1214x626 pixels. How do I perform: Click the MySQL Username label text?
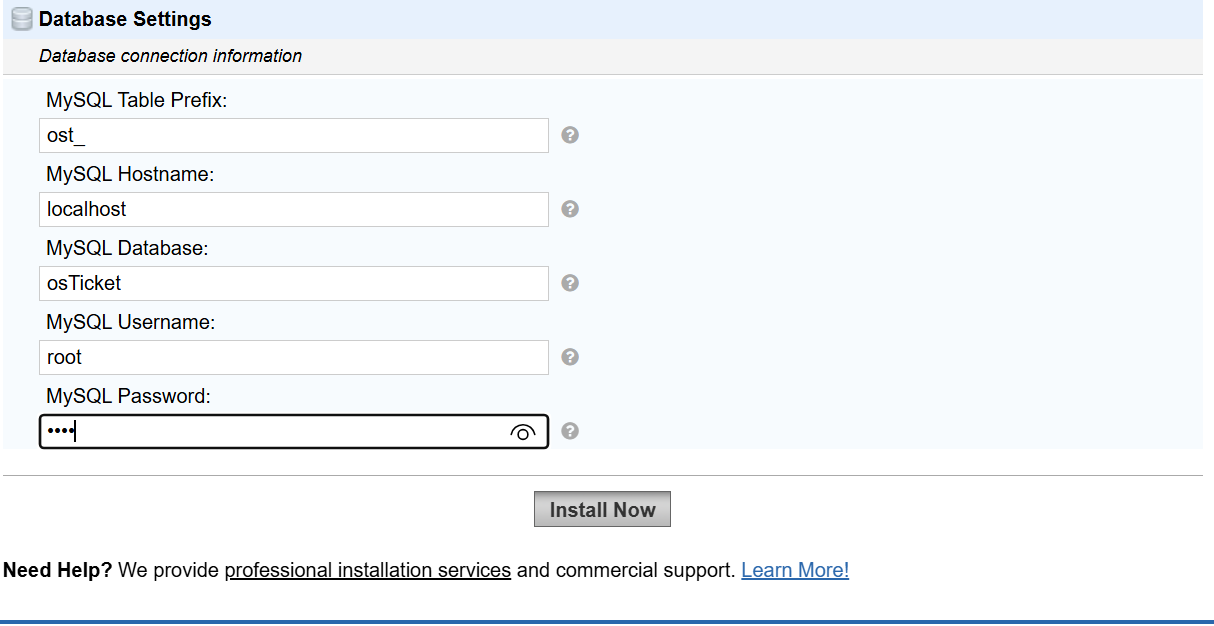click(131, 323)
